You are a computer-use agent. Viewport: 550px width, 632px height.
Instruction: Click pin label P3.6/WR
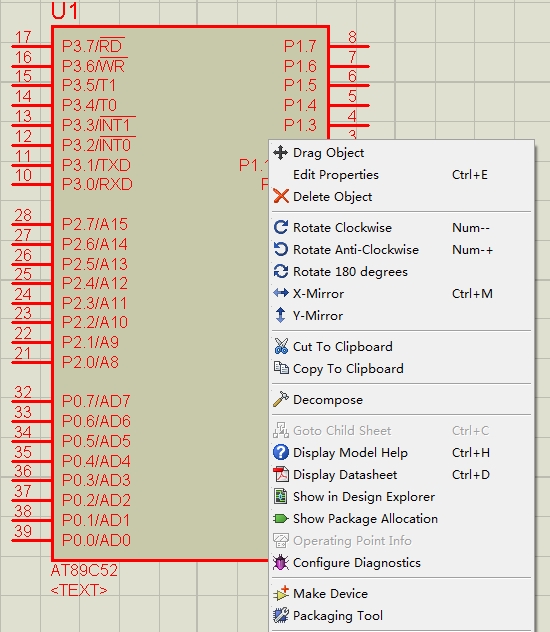94,65
